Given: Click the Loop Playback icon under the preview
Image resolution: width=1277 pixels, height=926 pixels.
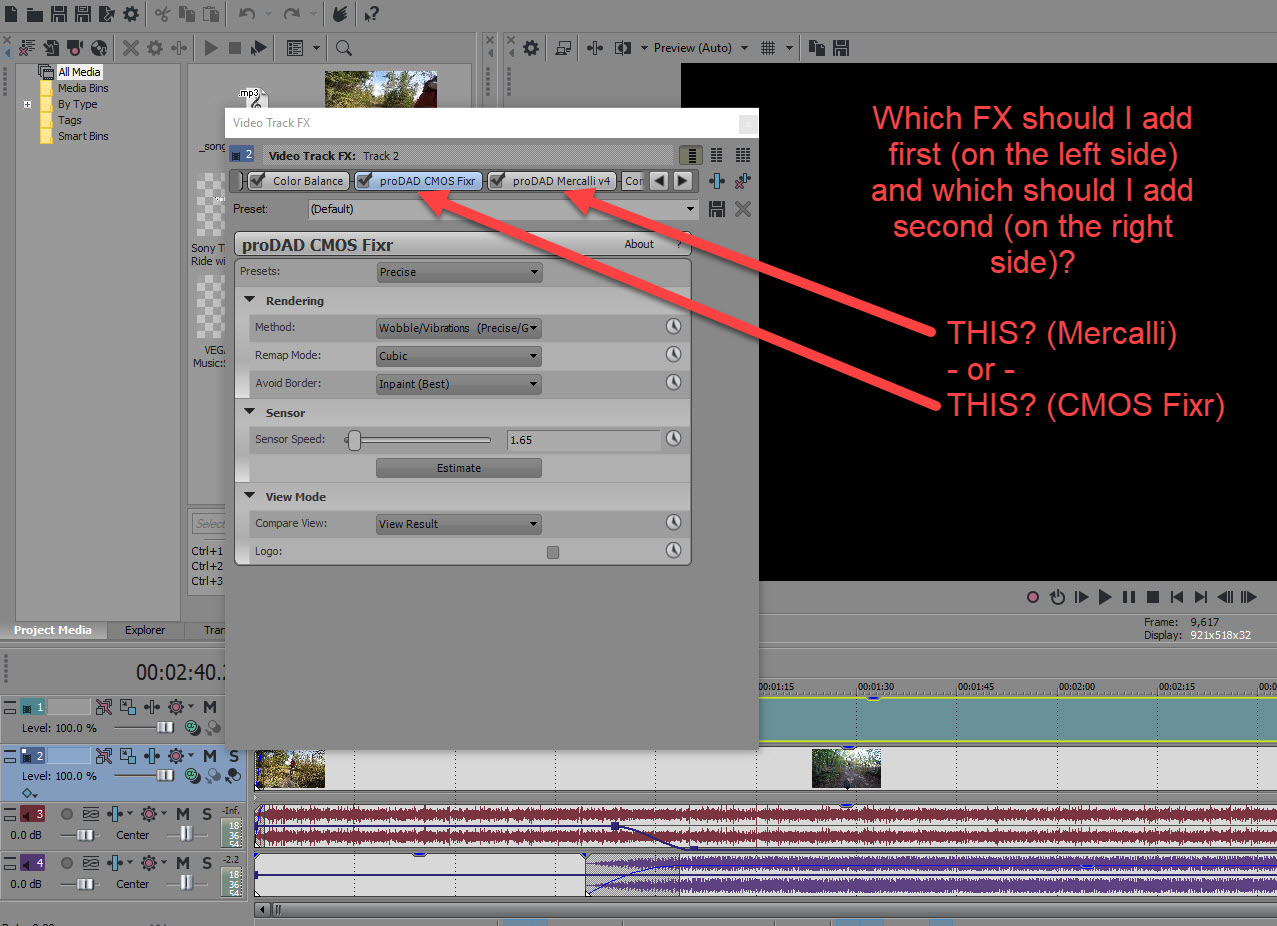Looking at the screenshot, I should point(1057,597).
